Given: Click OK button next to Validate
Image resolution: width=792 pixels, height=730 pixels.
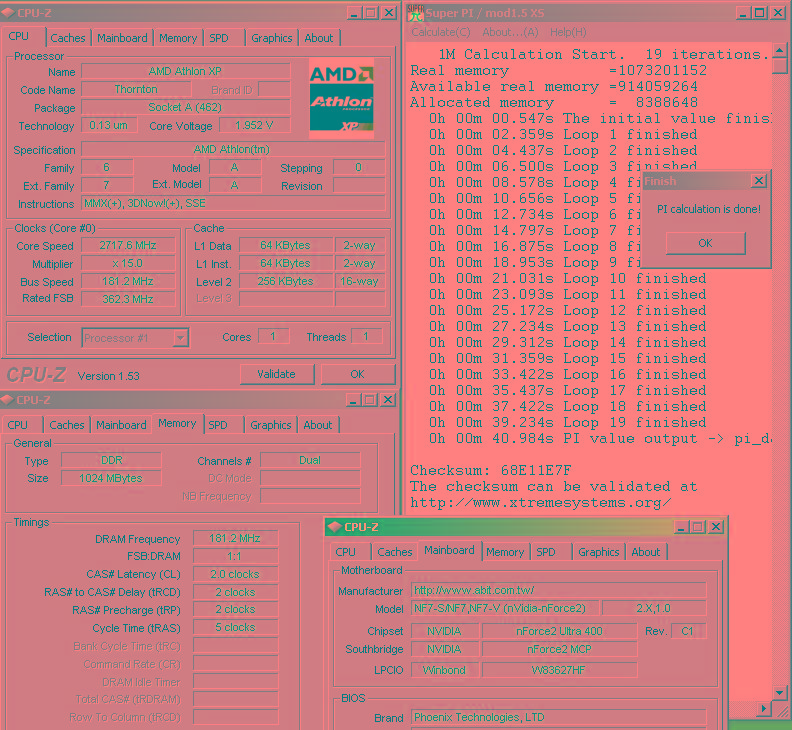Looking at the screenshot, I should [357, 374].
